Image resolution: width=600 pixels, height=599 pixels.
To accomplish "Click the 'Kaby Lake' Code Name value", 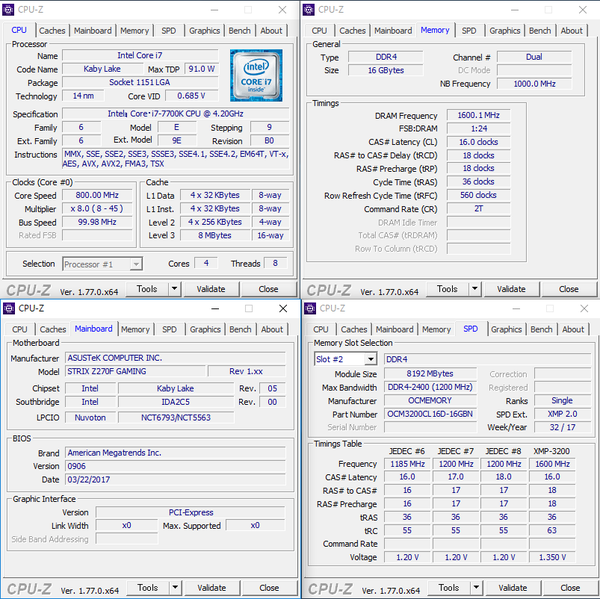I will pyautogui.click(x=102, y=69).
